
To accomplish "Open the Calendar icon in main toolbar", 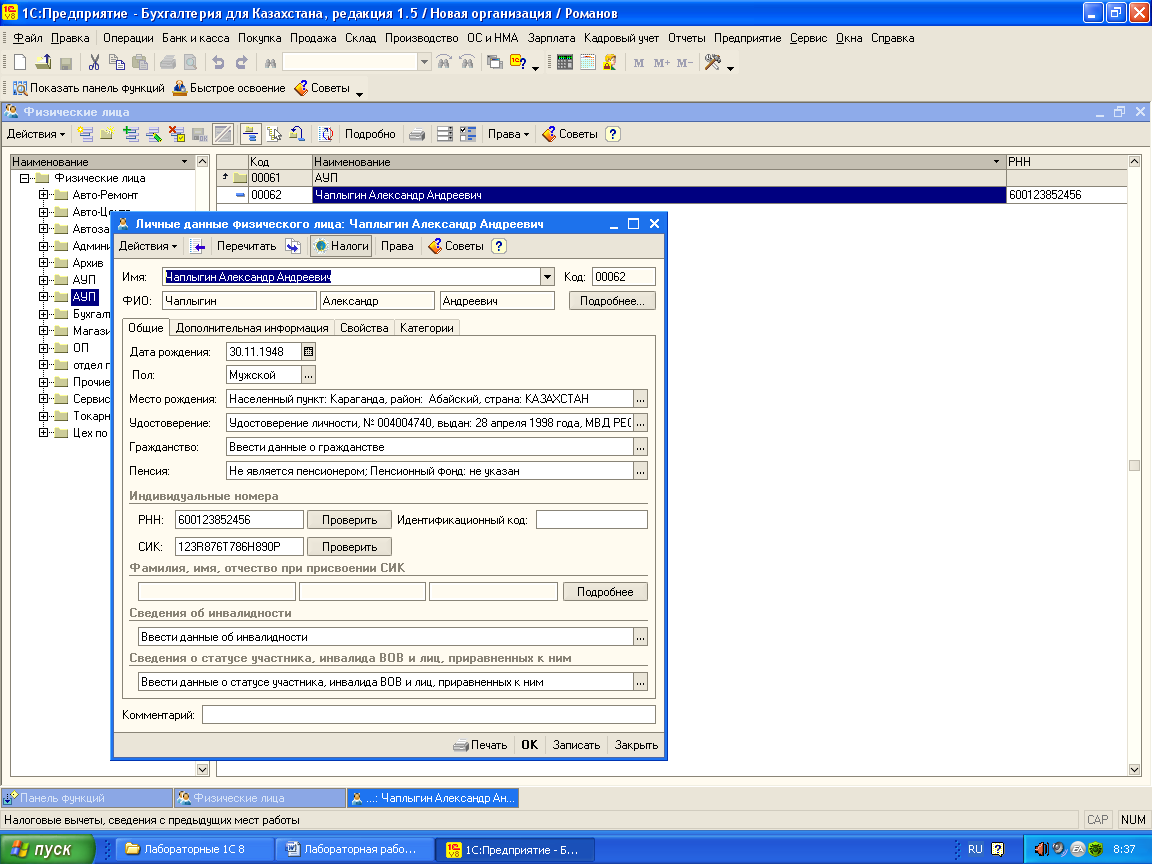I will [x=587, y=62].
